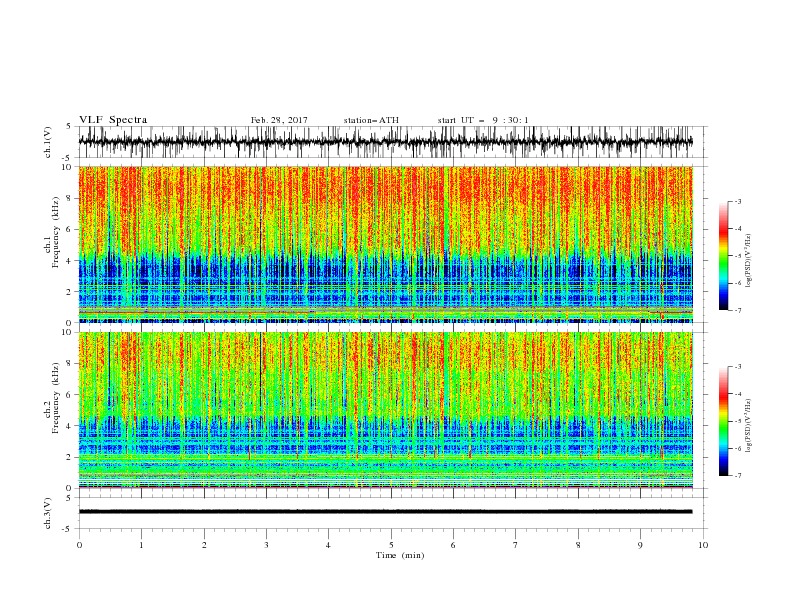Click the 'station=ATH' label
792x612 pixels.
[x=371, y=120]
